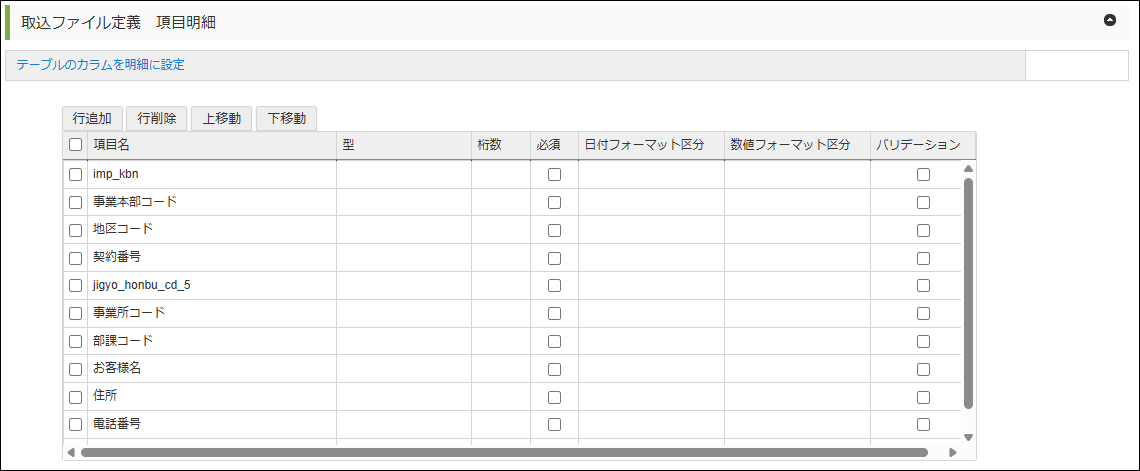Click the scroll down arrow of grid
Viewport: 1140px width, 471px height.
click(967, 437)
